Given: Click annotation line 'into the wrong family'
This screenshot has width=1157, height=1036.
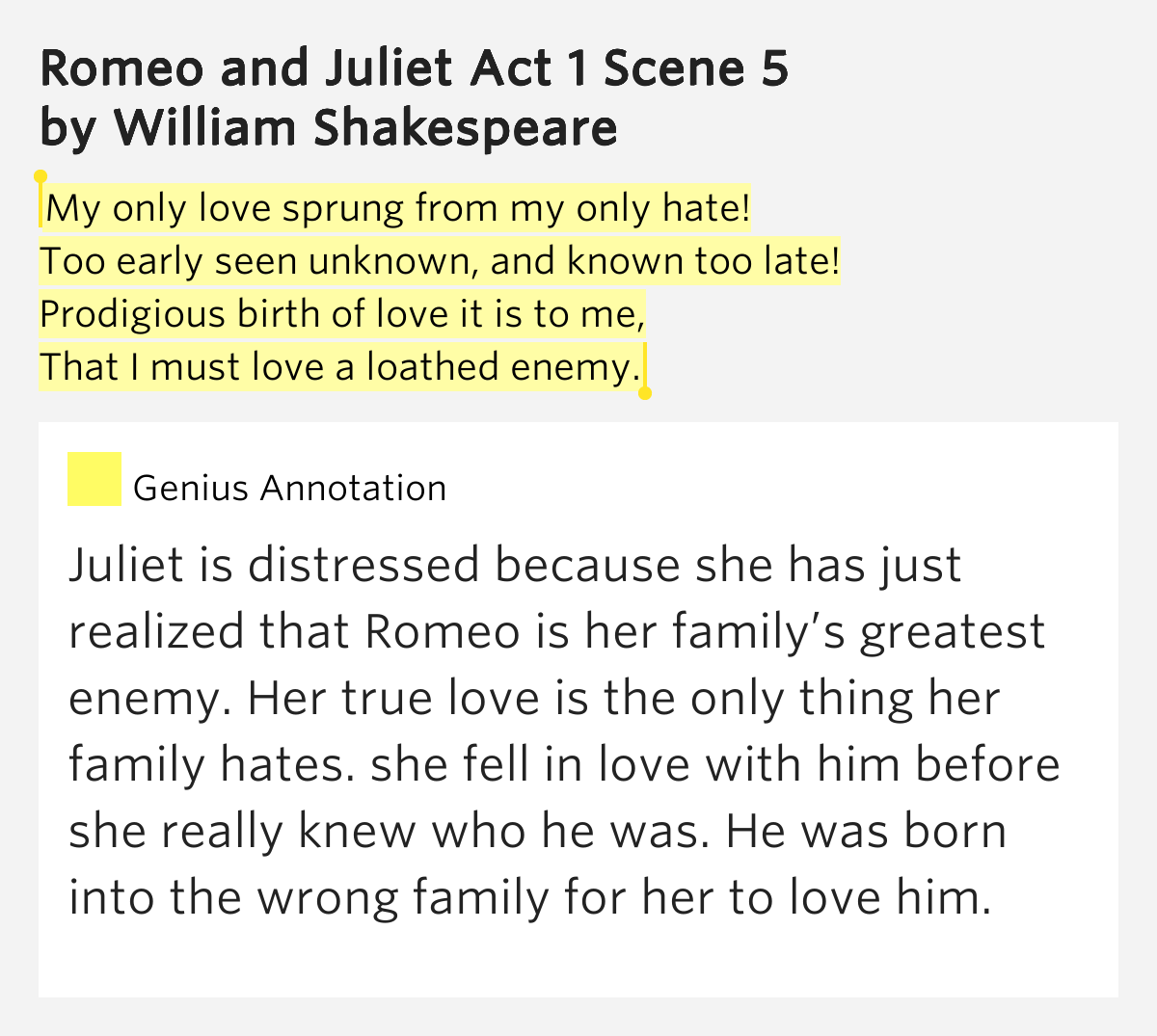Looking at the screenshot, I should coord(530,898).
